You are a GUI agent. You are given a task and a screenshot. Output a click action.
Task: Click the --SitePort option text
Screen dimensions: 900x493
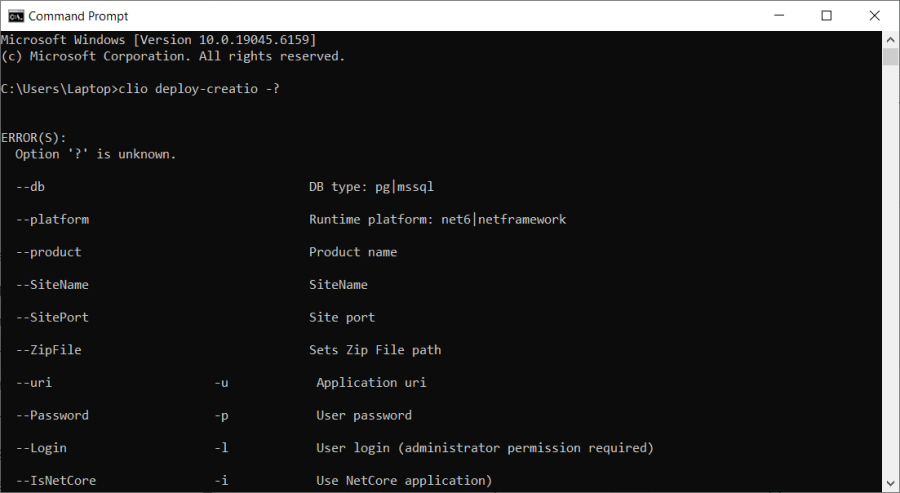pos(53,317)
